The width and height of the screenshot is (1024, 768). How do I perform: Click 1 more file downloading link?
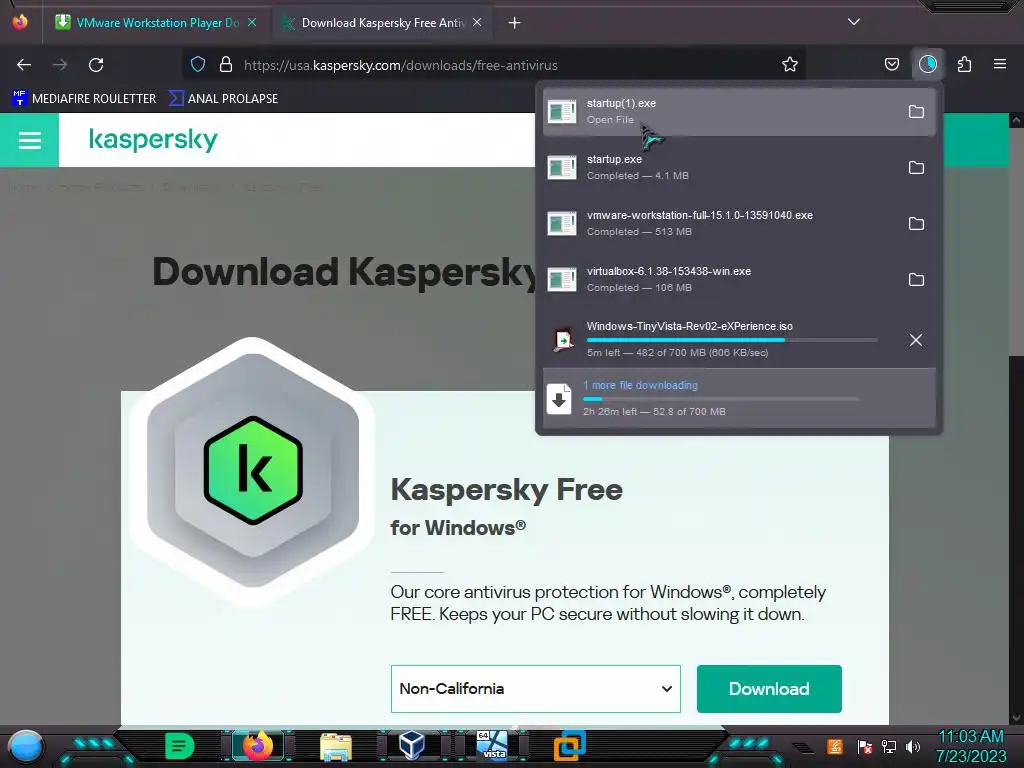(641, 385)
